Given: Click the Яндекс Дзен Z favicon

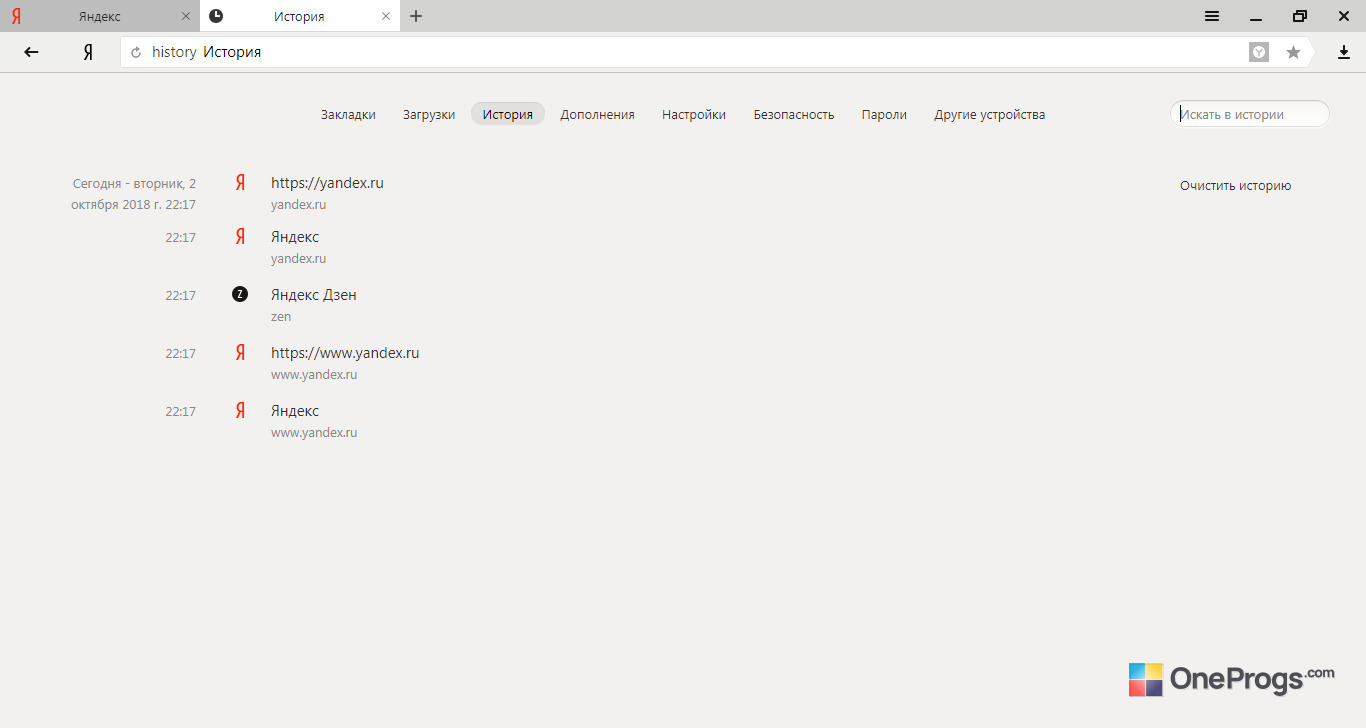Looking at the screenshot, I should 239,294.
